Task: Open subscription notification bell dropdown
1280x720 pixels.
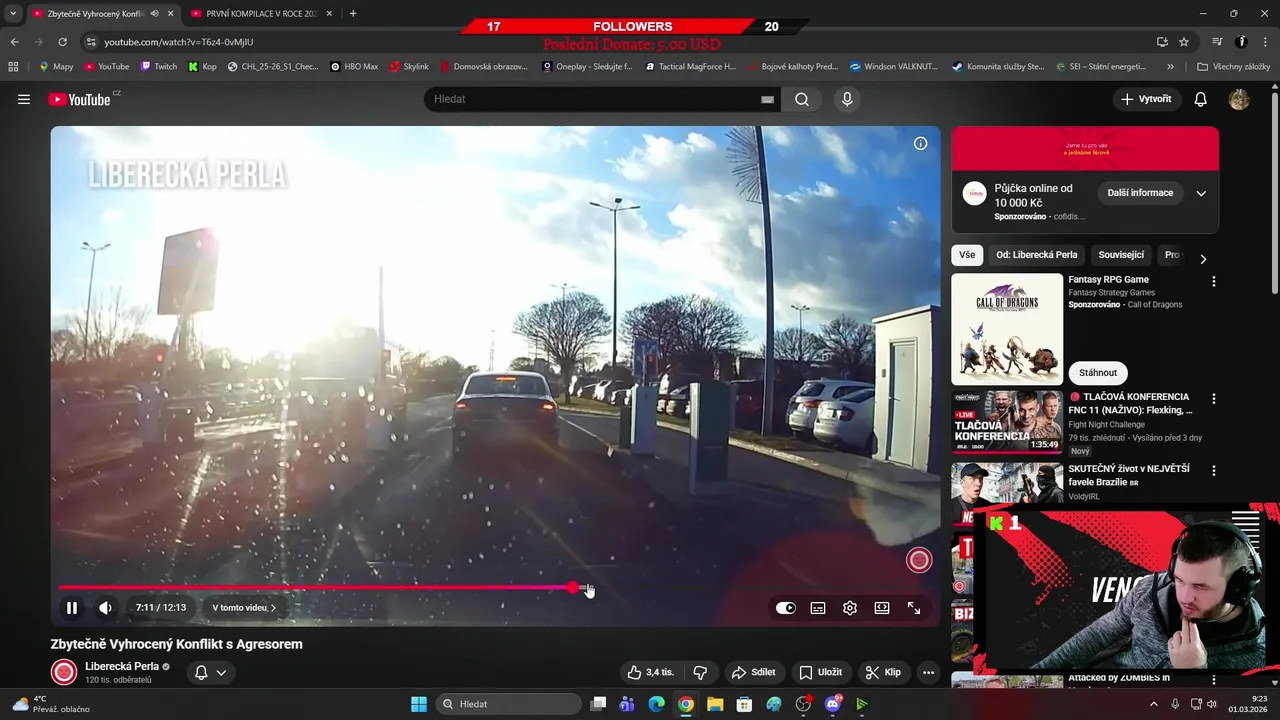Action: [211, 672]
